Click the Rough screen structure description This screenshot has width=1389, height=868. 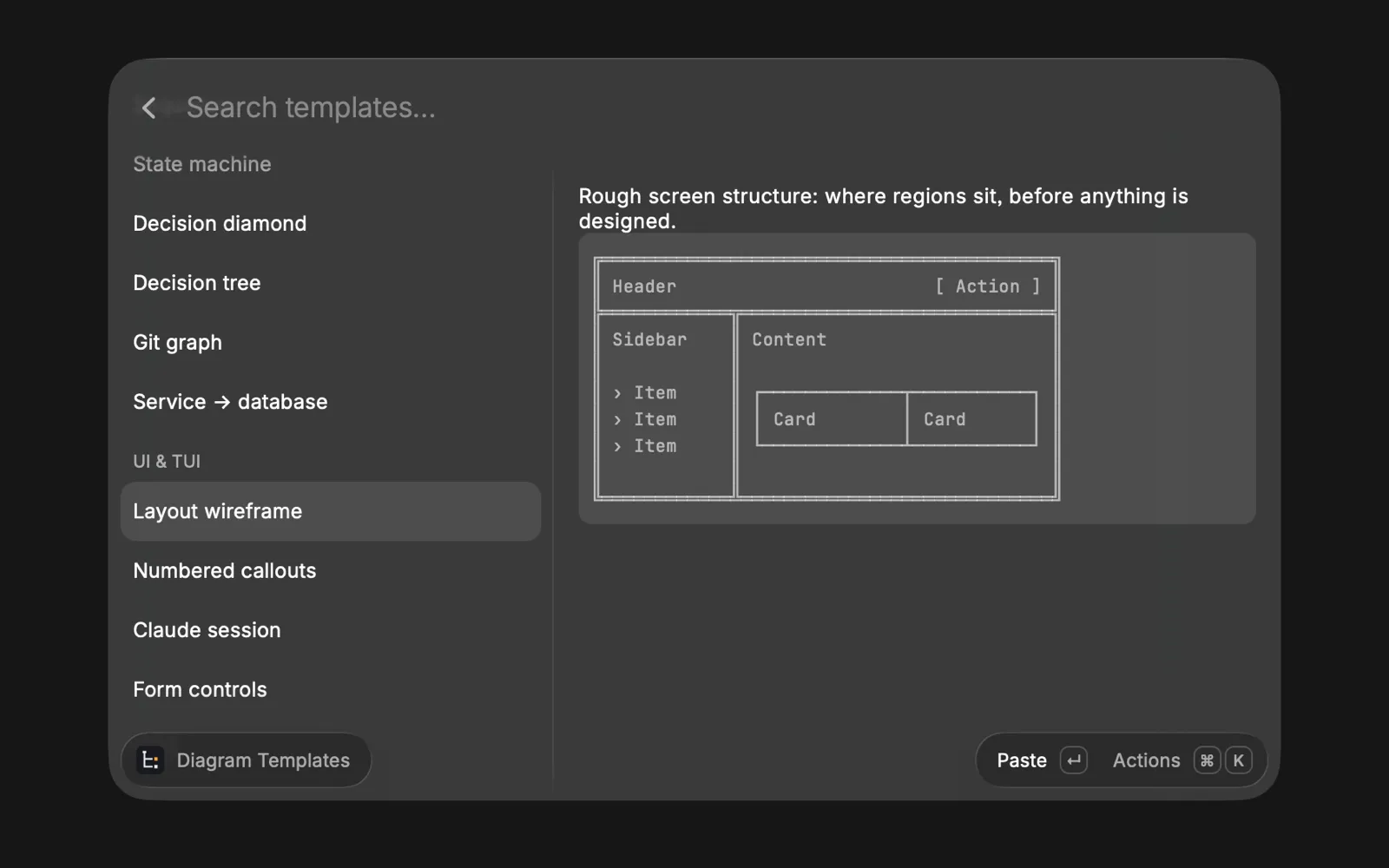(x=884, y=208)
